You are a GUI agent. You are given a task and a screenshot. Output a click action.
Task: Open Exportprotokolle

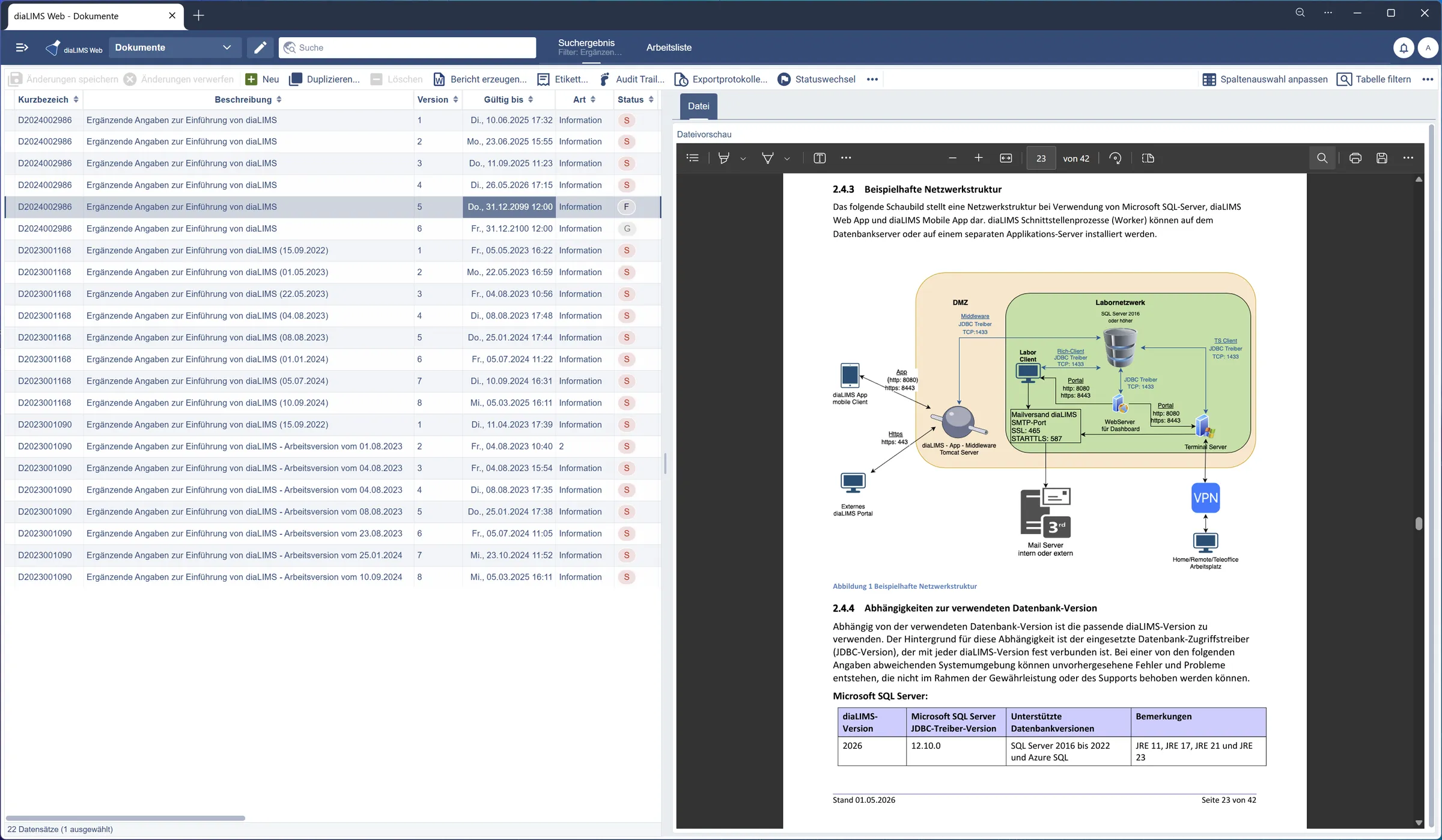721,79
